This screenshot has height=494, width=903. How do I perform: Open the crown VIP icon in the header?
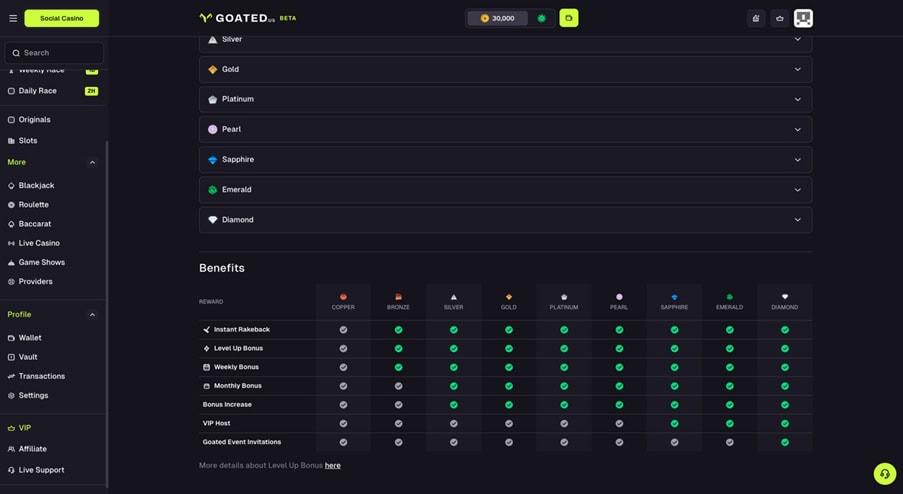pyautogui.click(x=780, y=18)
